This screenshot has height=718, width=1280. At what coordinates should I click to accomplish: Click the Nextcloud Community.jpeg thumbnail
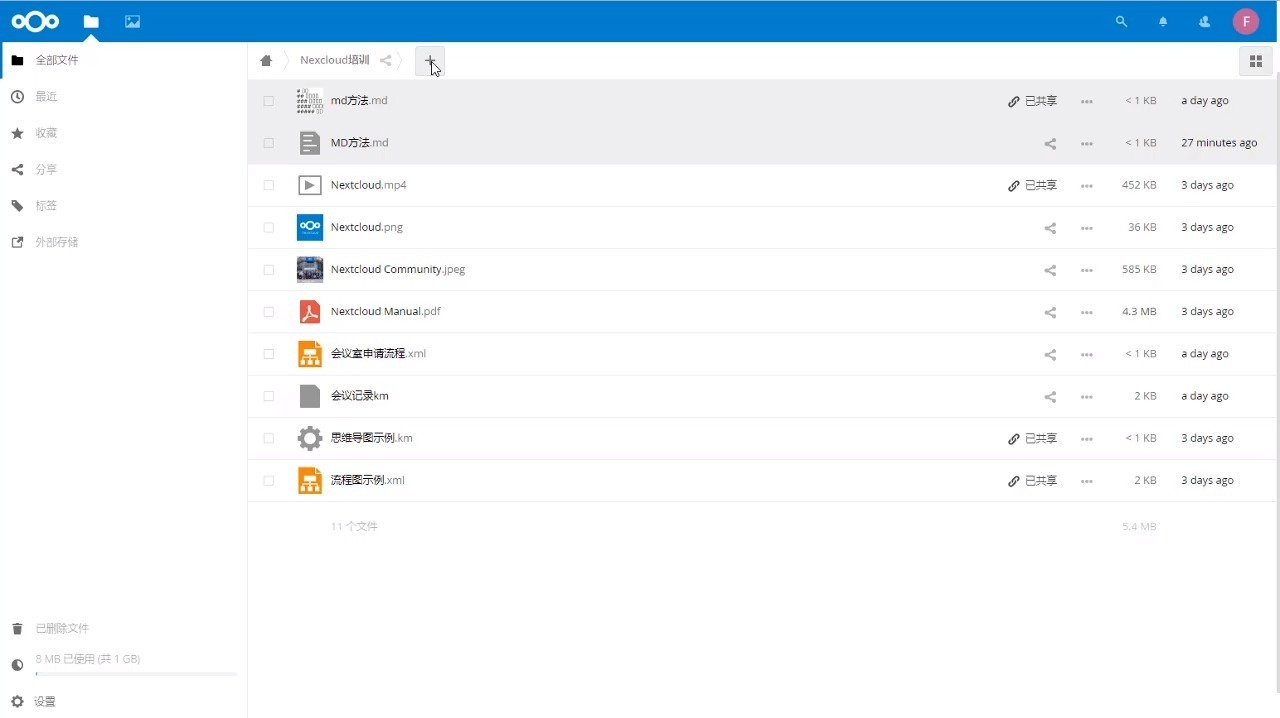point(310,270)
